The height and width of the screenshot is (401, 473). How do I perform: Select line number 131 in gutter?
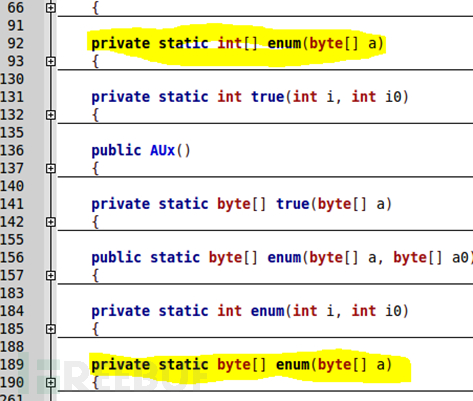pyautogui.click(x=12, y=97)
